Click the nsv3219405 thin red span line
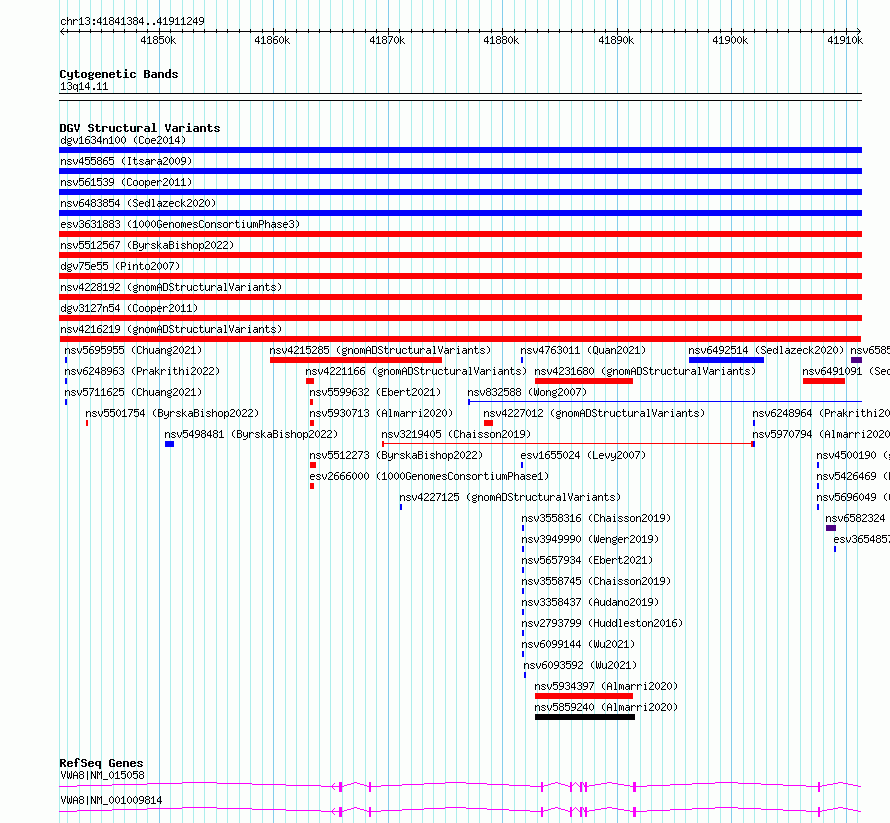This screenshot has height=823, width=890. (568, 444)
